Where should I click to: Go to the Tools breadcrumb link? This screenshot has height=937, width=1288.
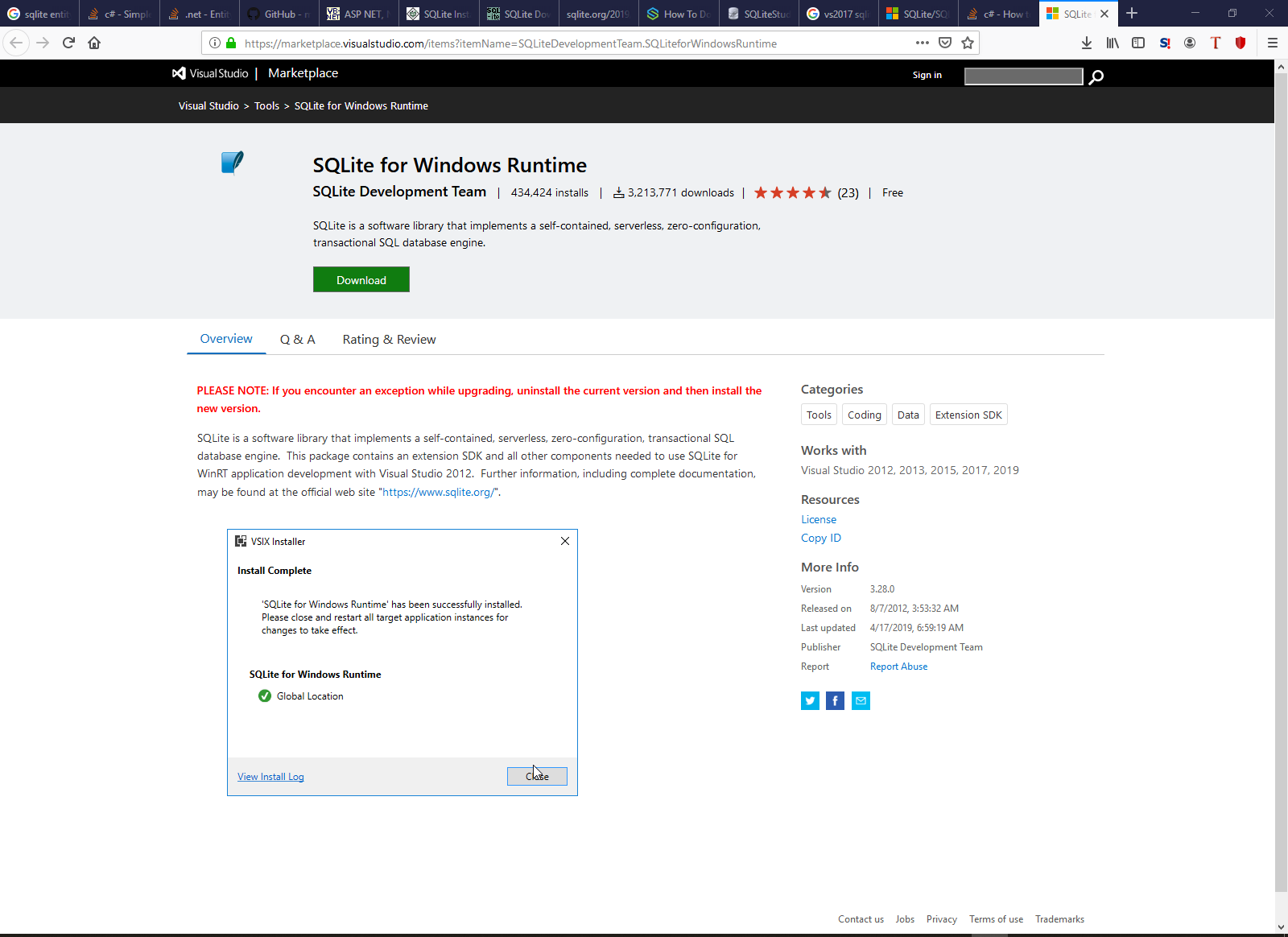point(266,106)
